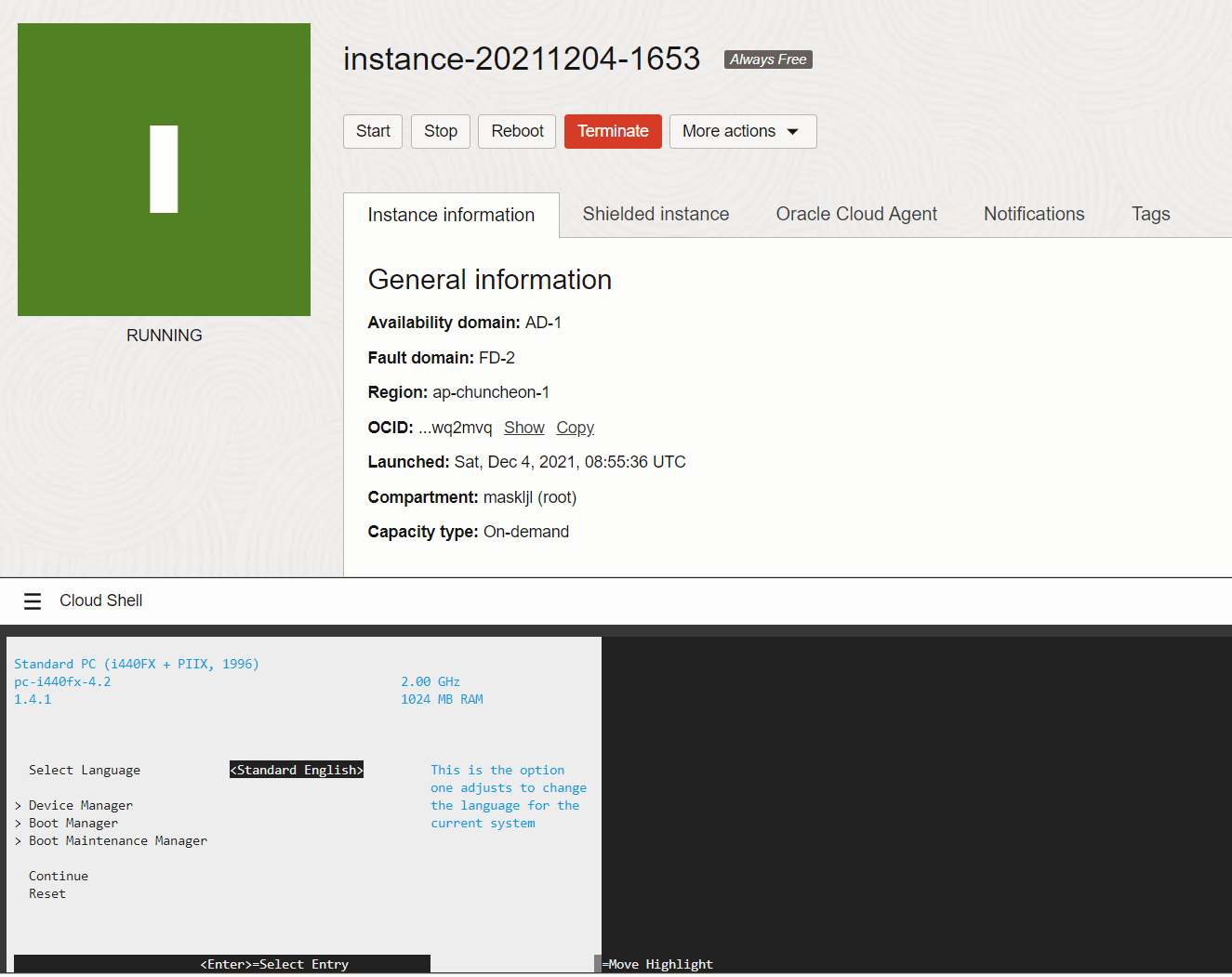
Task: Open the Tags tab
Action: (1150, 214)
